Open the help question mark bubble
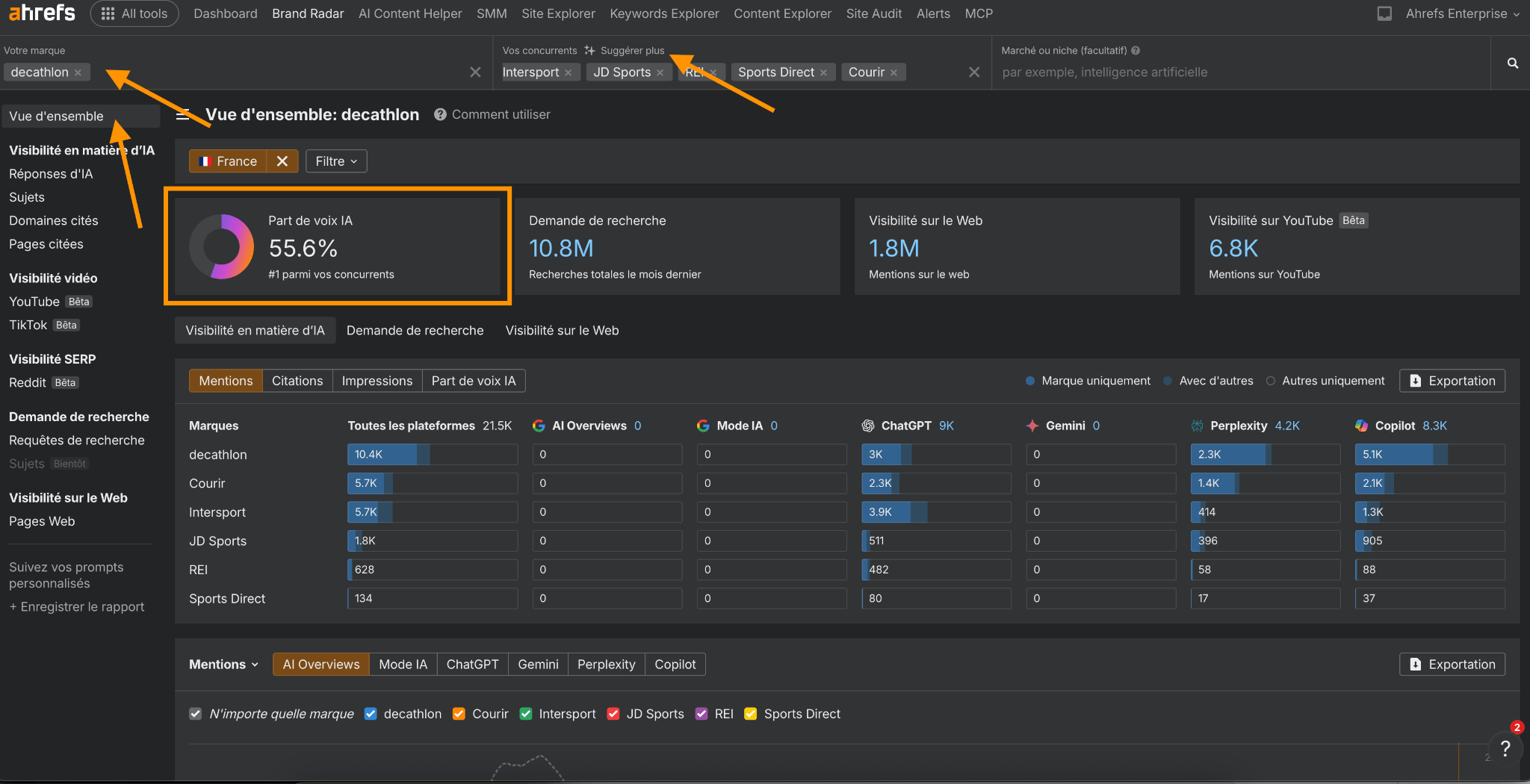The height and width of the screenshot is (784, 1530). pyautogui.click(x=1505, y=748)
